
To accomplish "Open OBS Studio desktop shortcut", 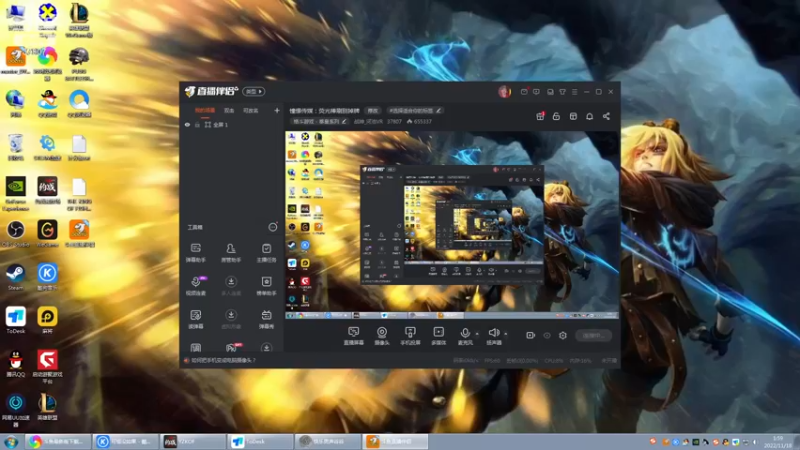I will click(x=15, y=234).
